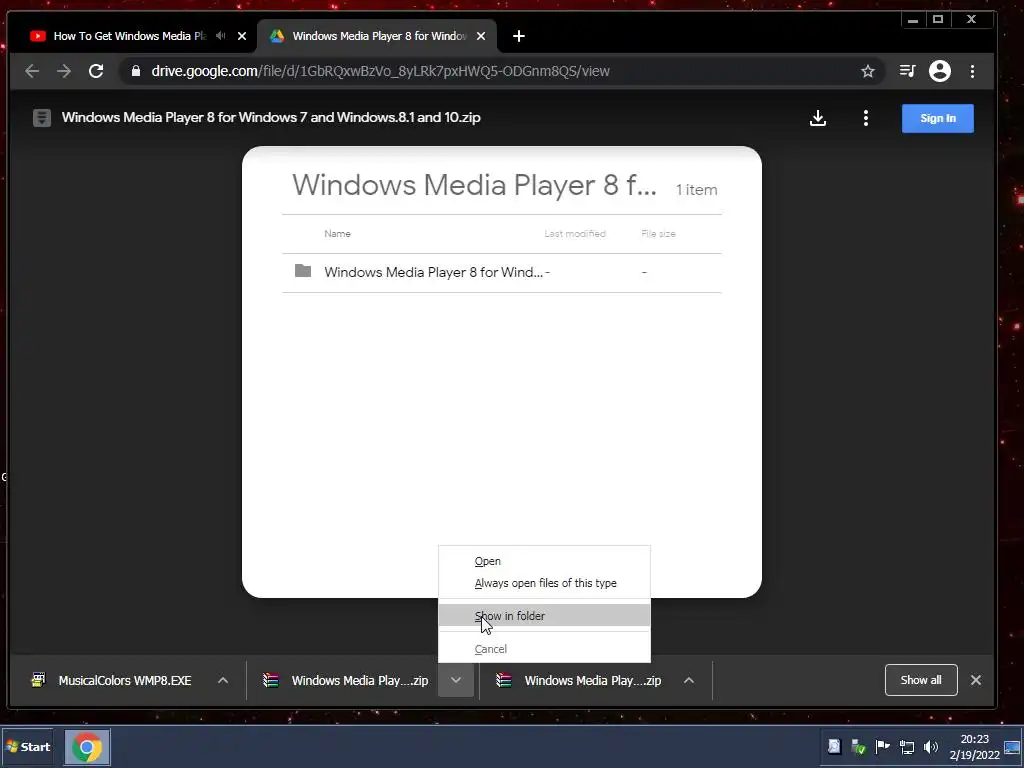The height and width of the screenshot is (768, 1024).
Task: Open the Windows Start menu
Action: 28,747
